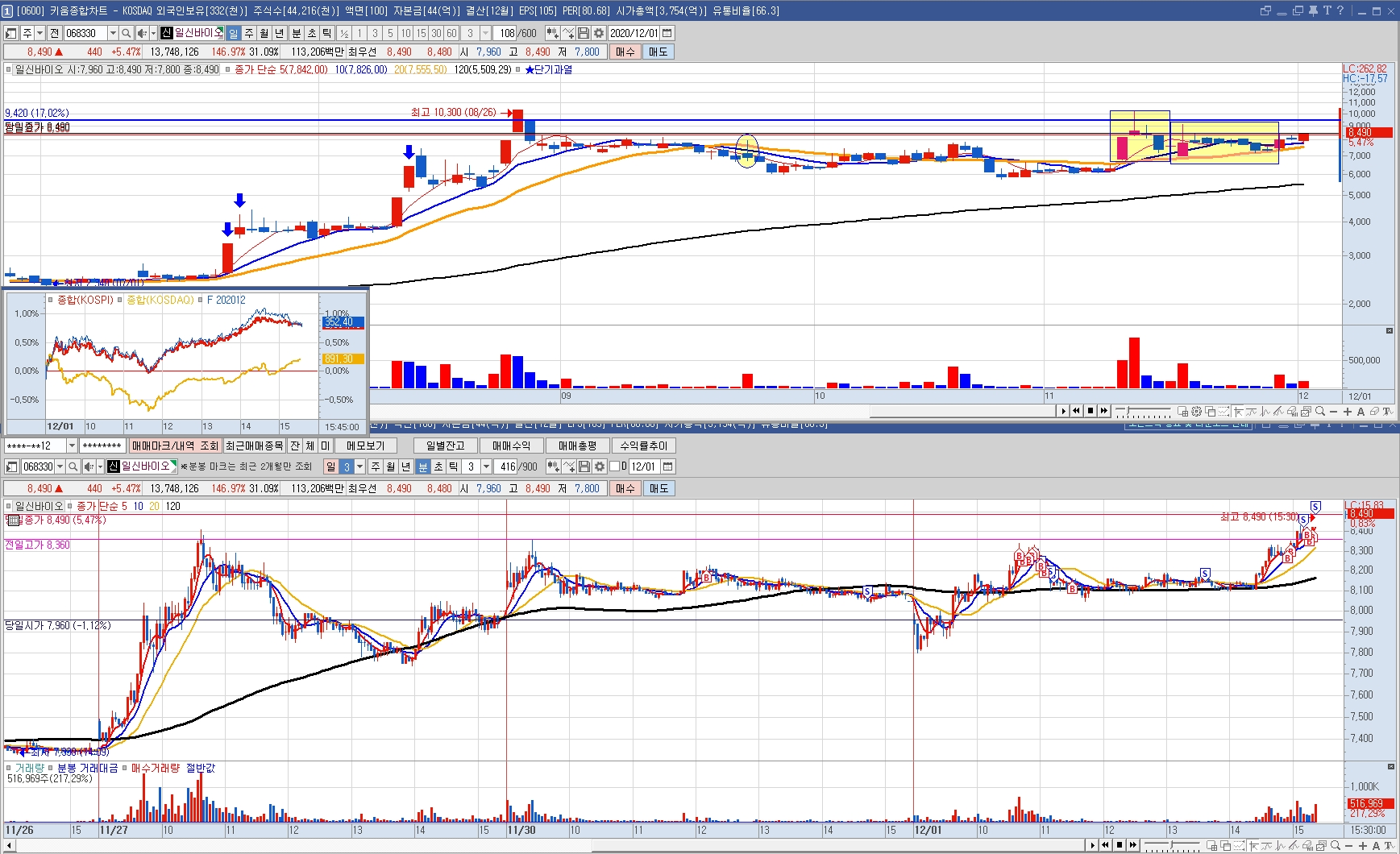
Task: Open settings gear in bottom chart toolbar
Action: (599, 466)
